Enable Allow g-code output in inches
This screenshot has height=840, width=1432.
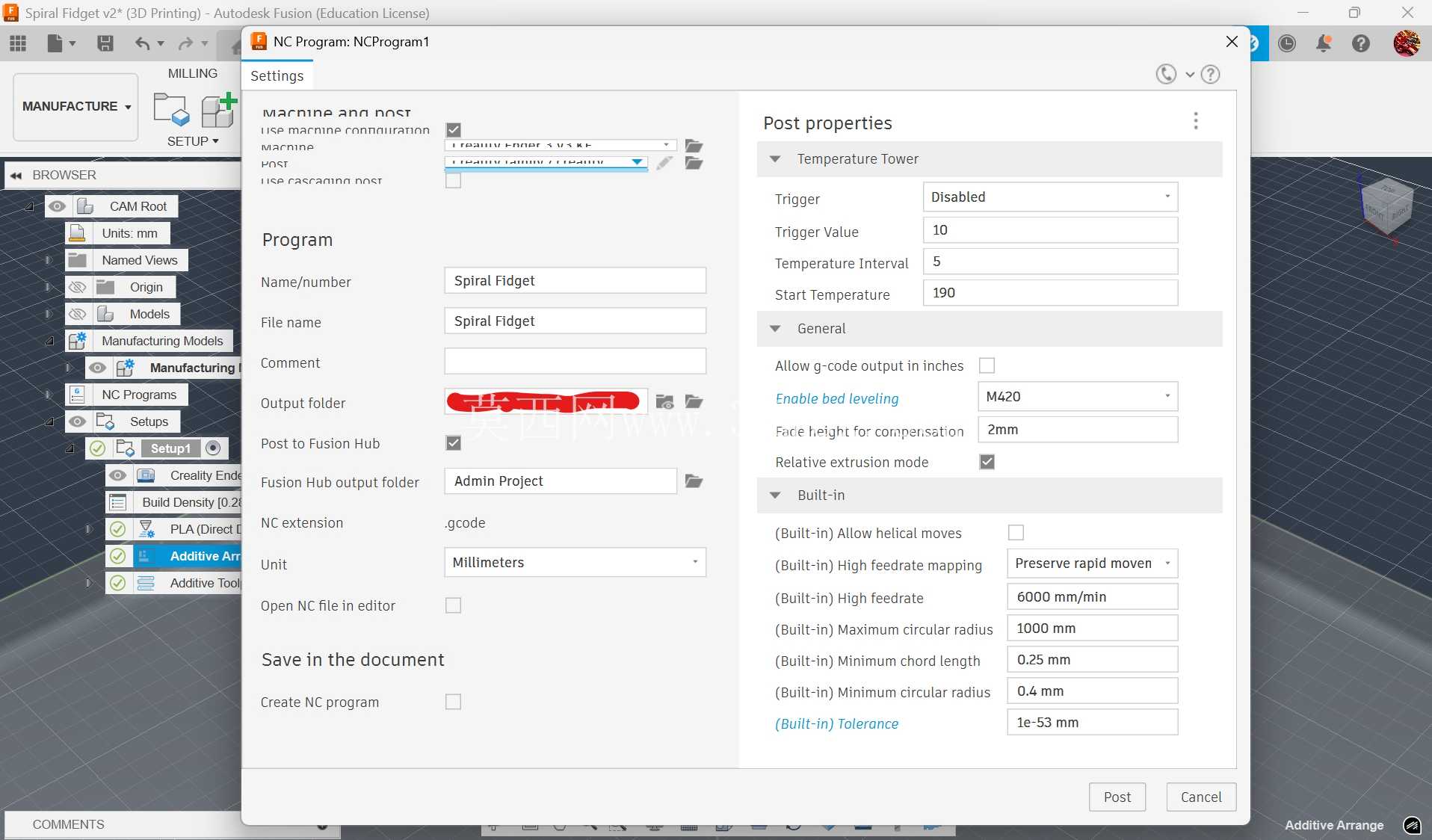click(987, 365)
